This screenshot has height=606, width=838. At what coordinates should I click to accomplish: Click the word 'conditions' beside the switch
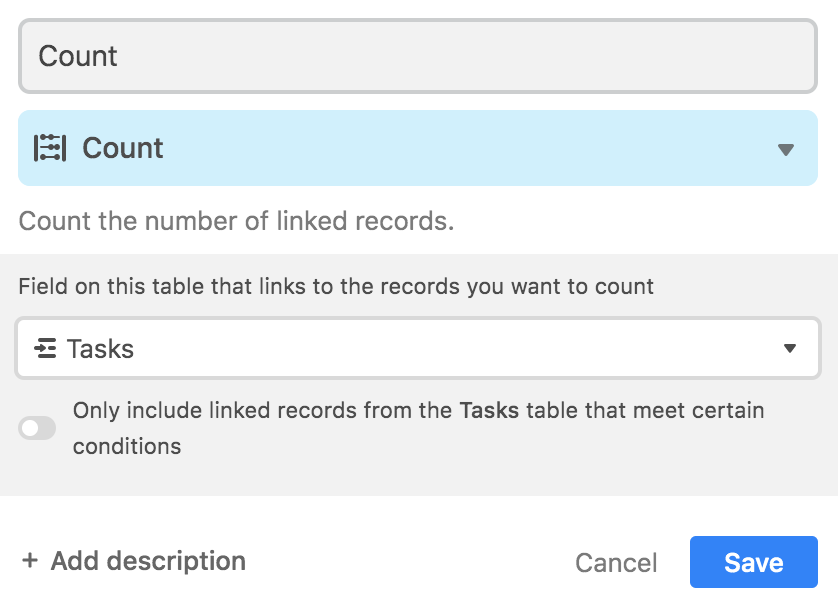point(127,447)
